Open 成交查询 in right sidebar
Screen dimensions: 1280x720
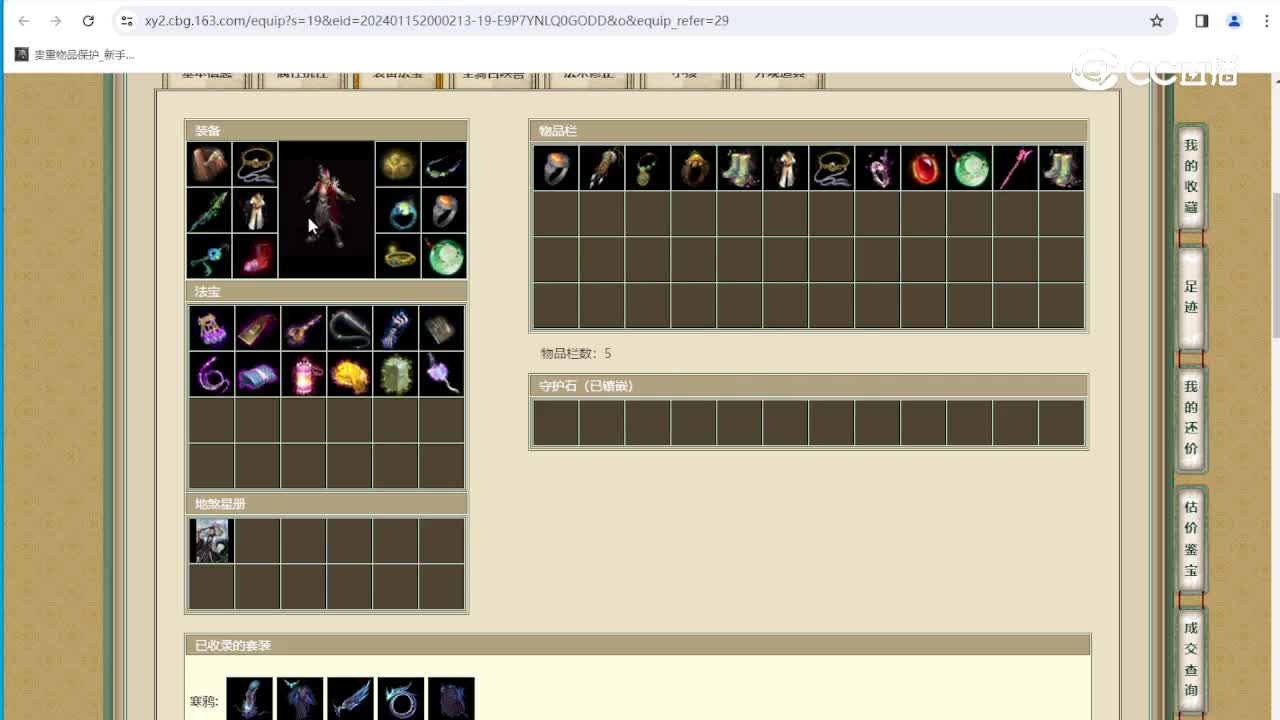tap(1190, 658)
